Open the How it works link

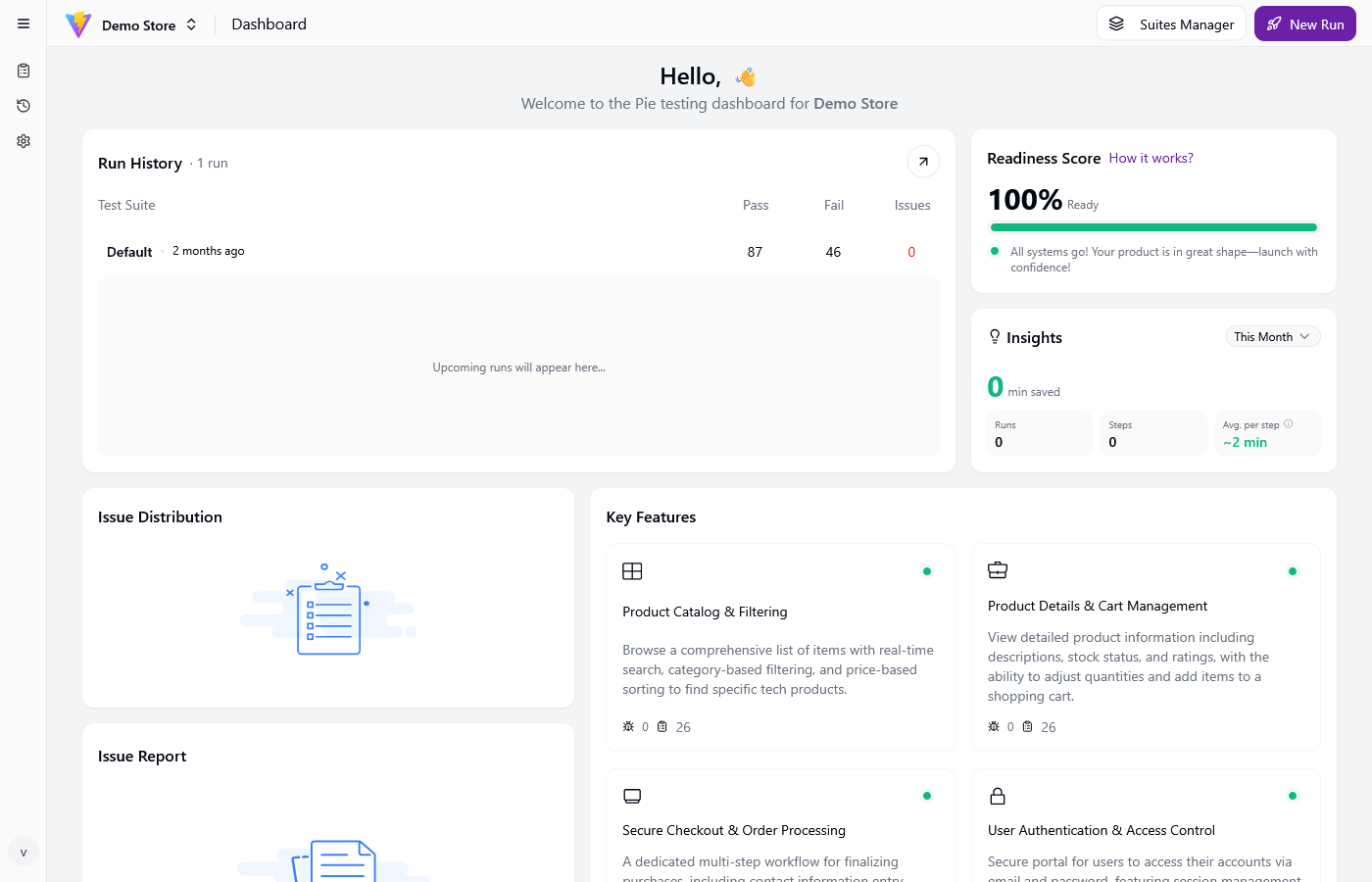[x=1151, y=158]
